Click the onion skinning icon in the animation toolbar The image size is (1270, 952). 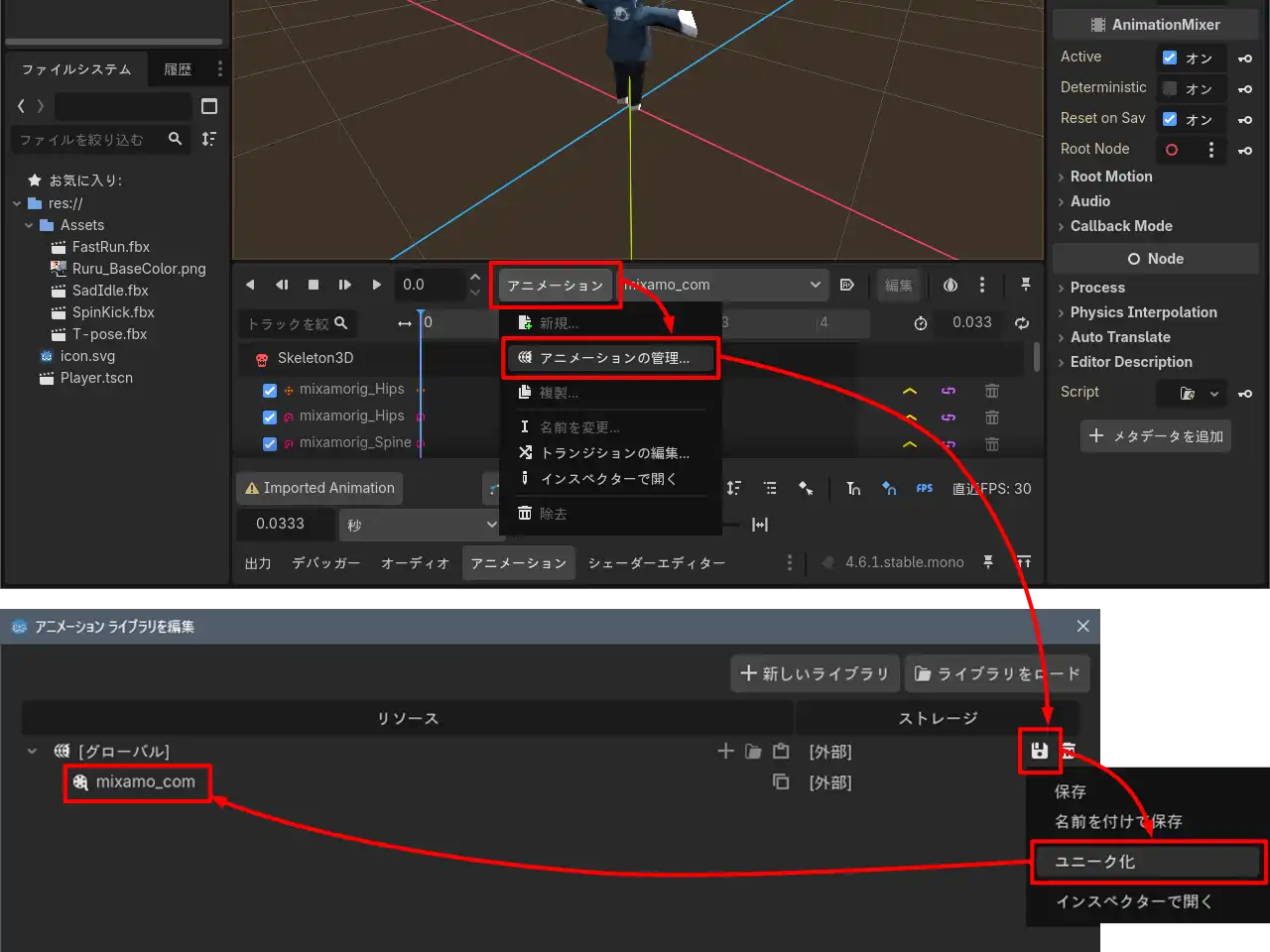pos(950,286)
